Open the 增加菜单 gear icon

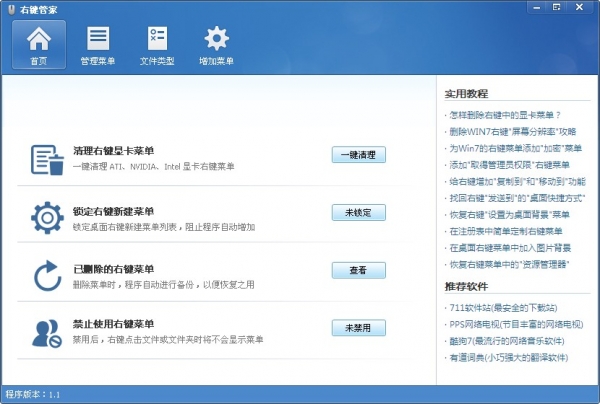pos(216,45)
